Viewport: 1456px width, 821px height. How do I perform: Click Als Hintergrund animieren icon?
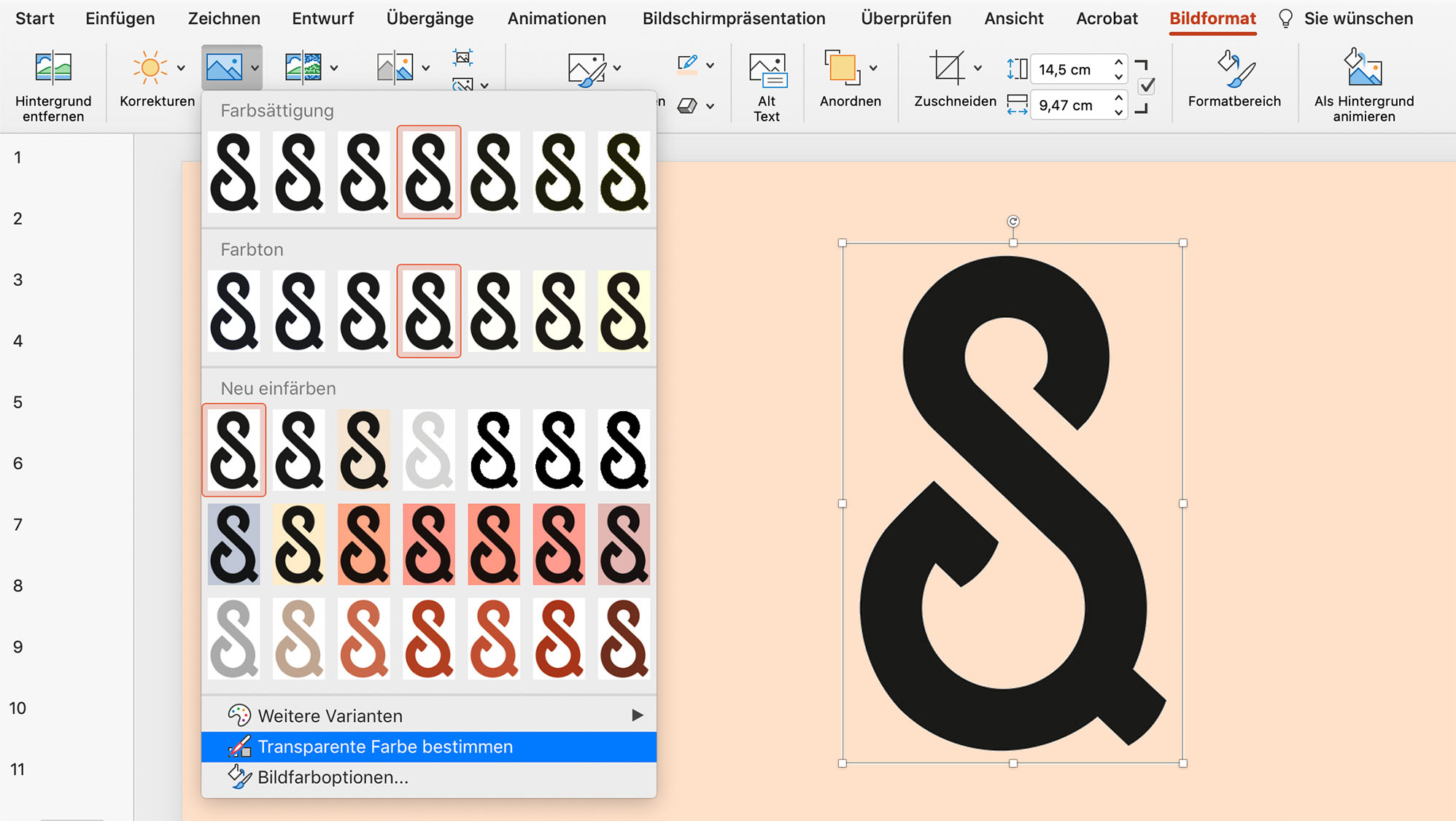click(1363, 68)
